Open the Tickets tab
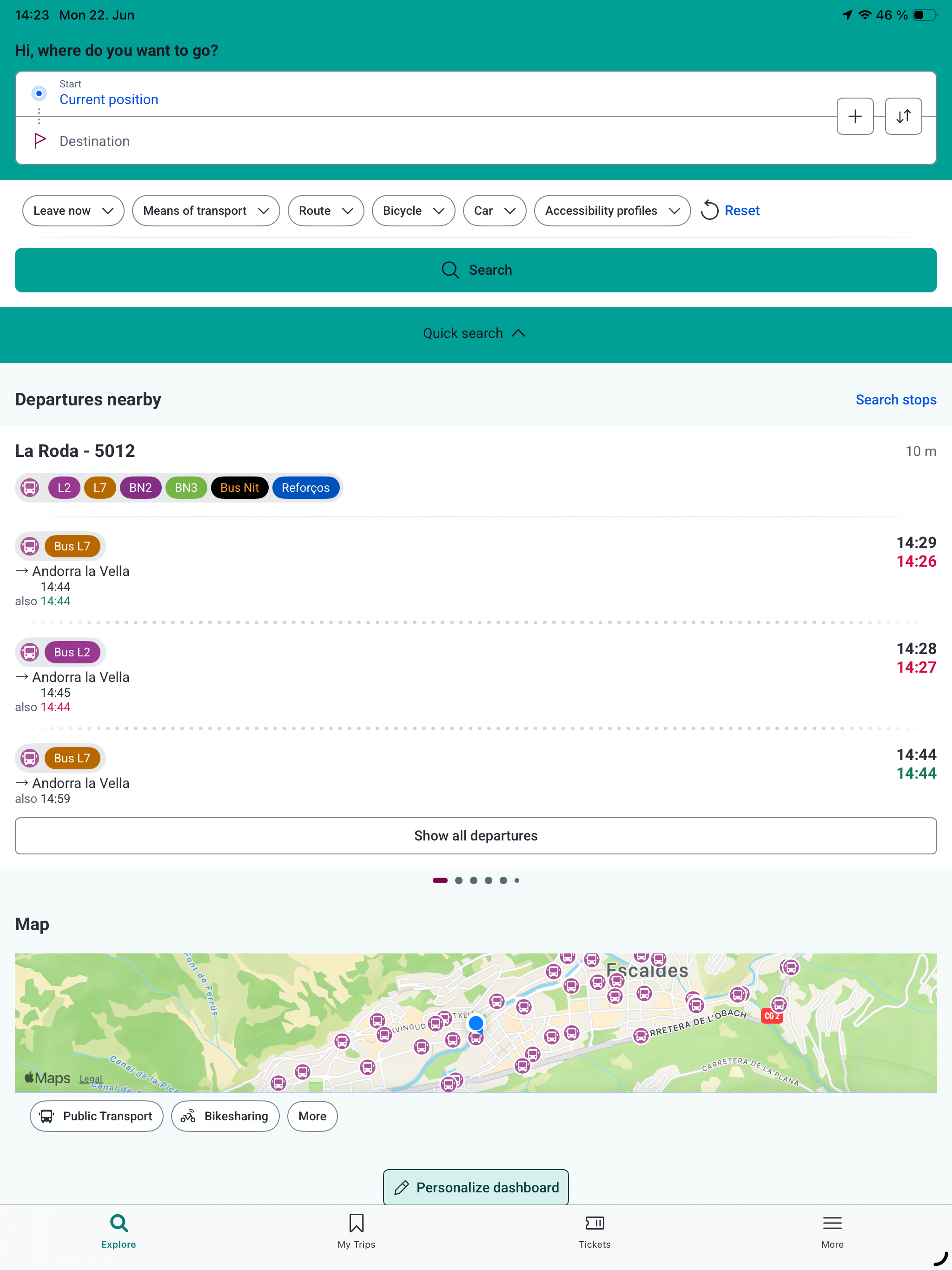Viewport: 952px width, 1270px height. [594, 1231]
